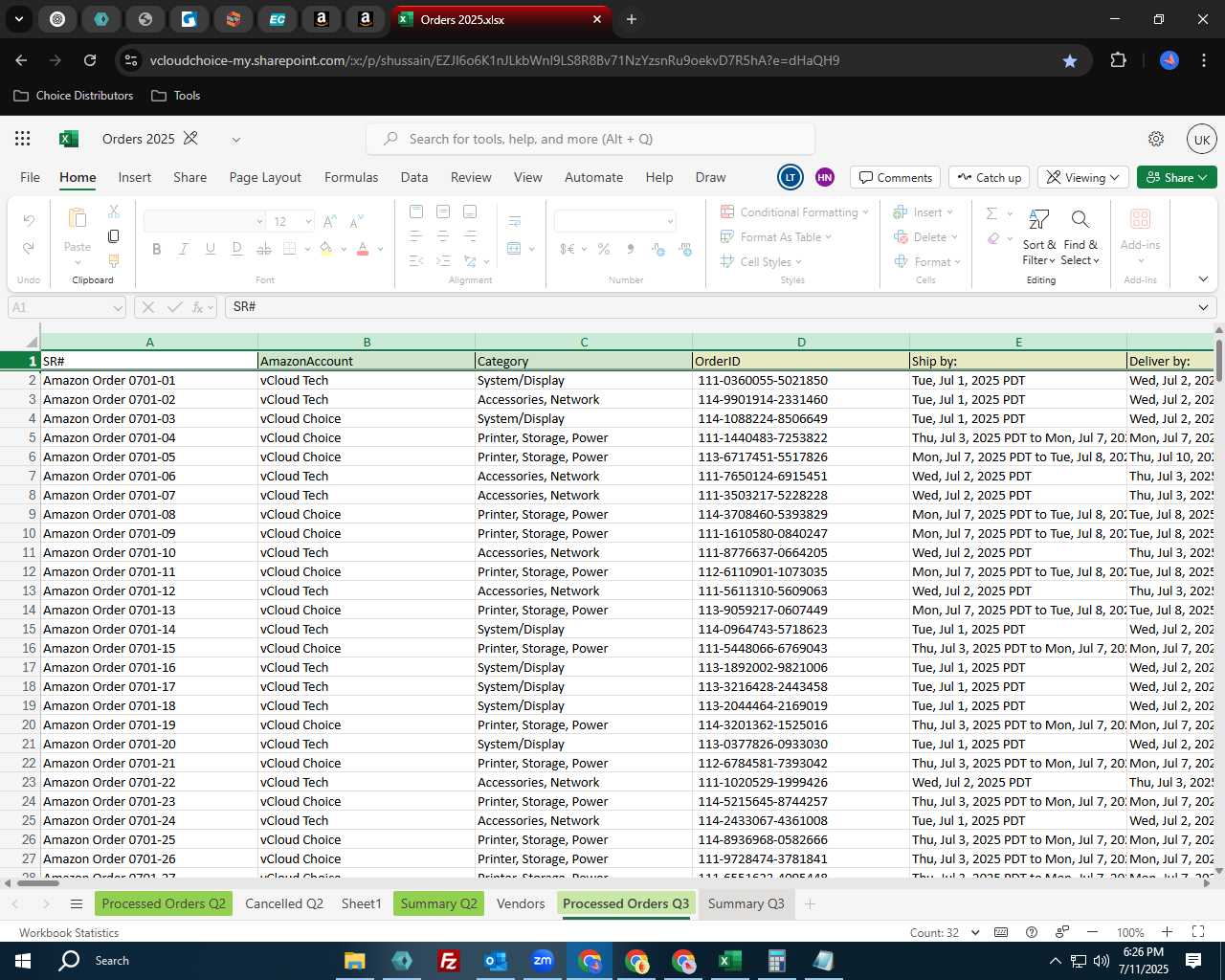The image size is (1225, 980).
Task: Open the Formulas ribbon tab
Action: click(x=351, y=178)
